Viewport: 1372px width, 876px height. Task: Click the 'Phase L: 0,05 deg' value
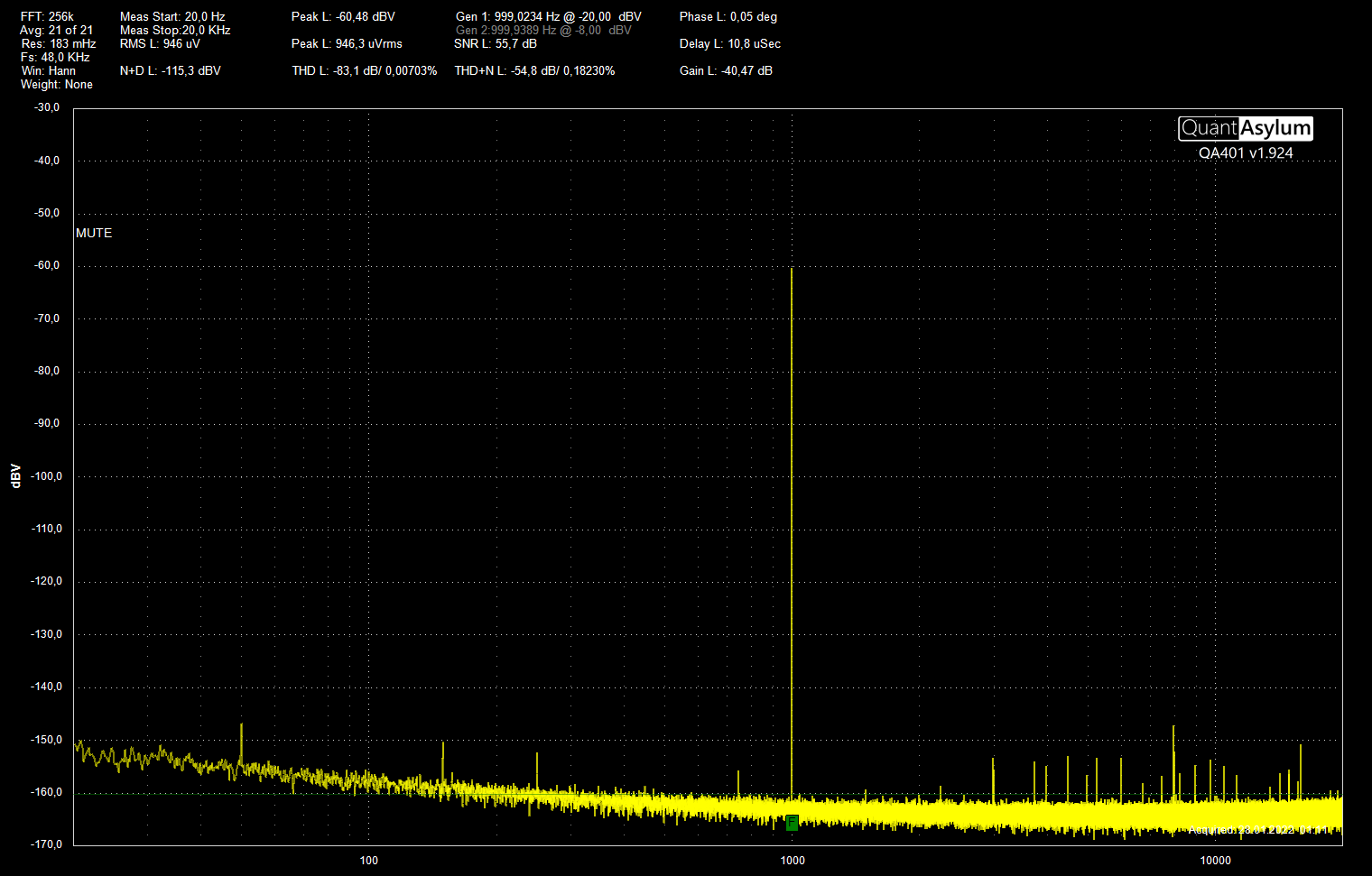tap(728, 16)
